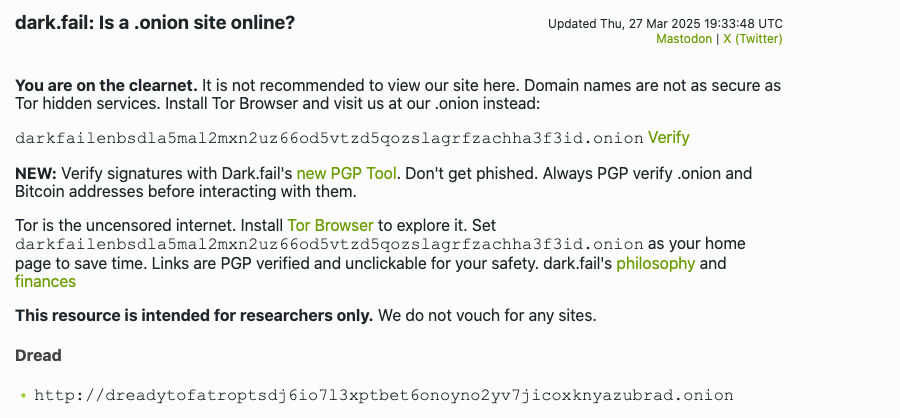Click the onion address beside Verify
The height and width of the screenshot is (418, 900).
coord(329,138)
